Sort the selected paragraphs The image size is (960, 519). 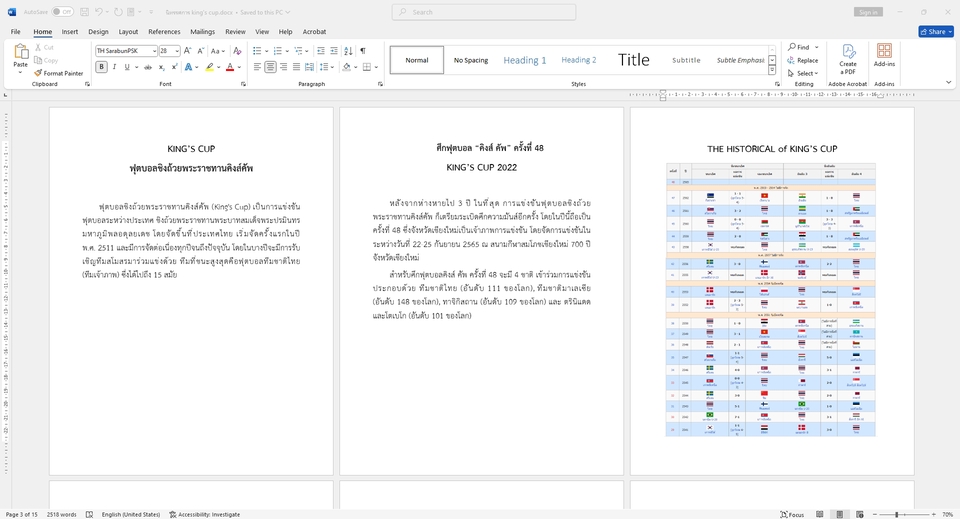pos(348,51)
